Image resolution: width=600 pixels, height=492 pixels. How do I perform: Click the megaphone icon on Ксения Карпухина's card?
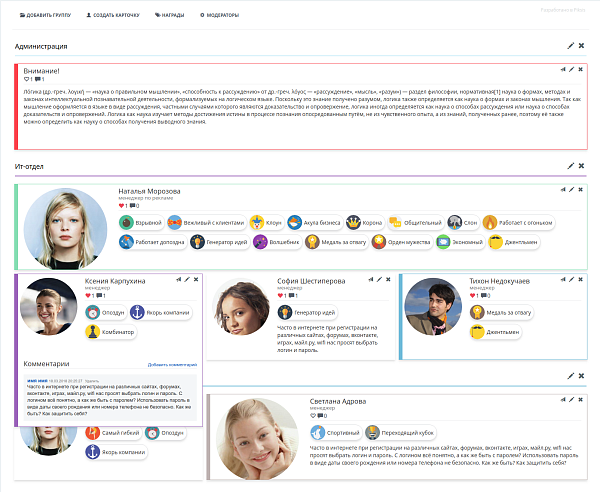[179, 280]
